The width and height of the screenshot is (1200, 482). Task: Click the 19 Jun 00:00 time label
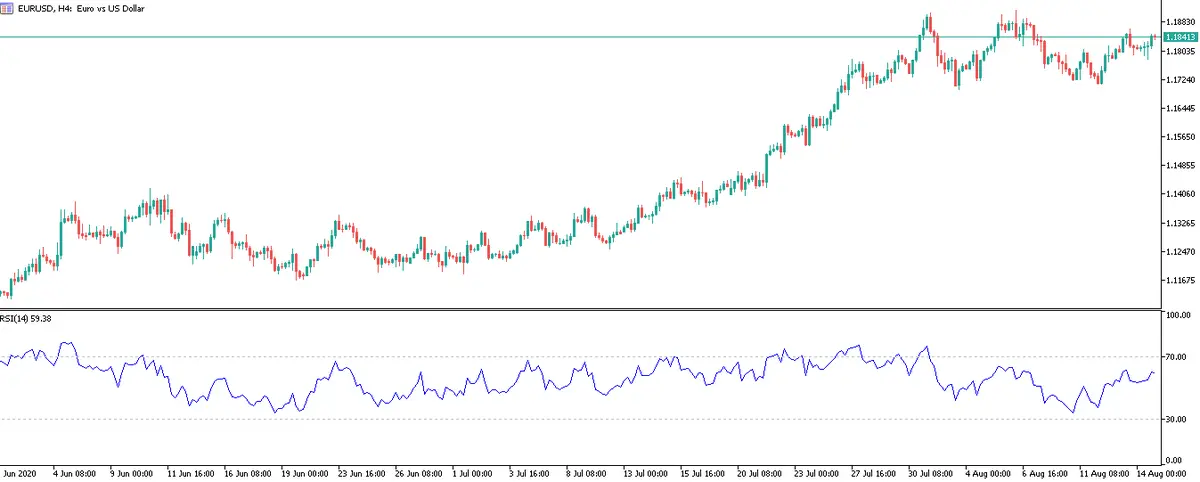303,471
